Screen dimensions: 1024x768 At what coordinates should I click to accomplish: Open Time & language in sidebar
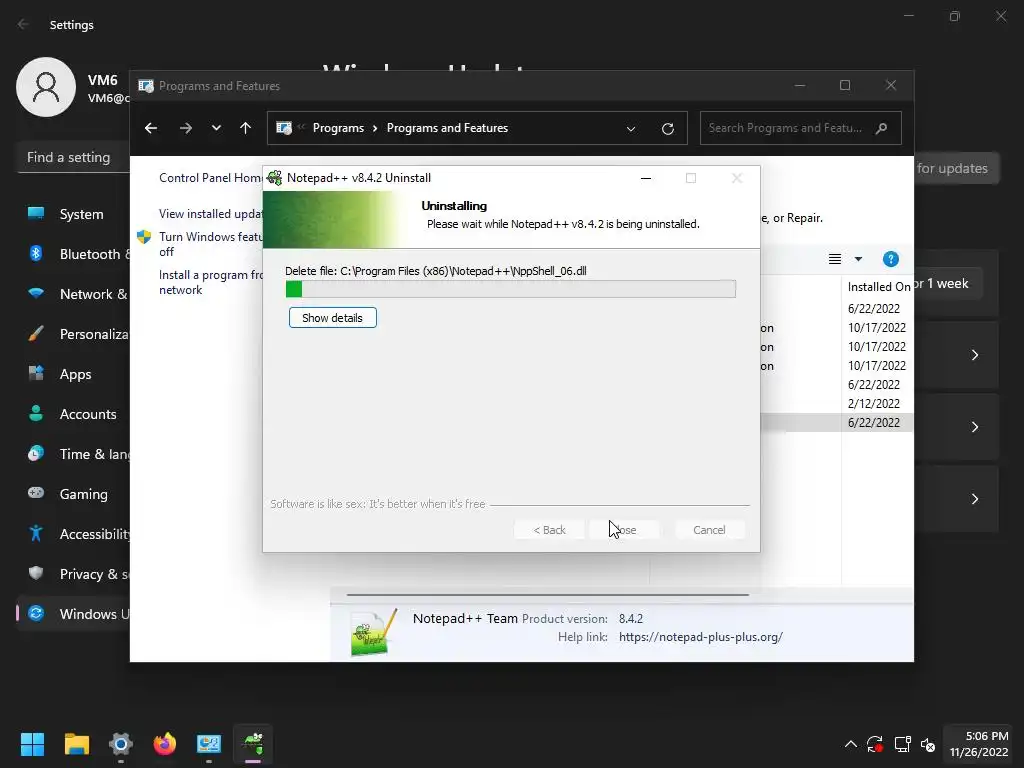[73, 454]
